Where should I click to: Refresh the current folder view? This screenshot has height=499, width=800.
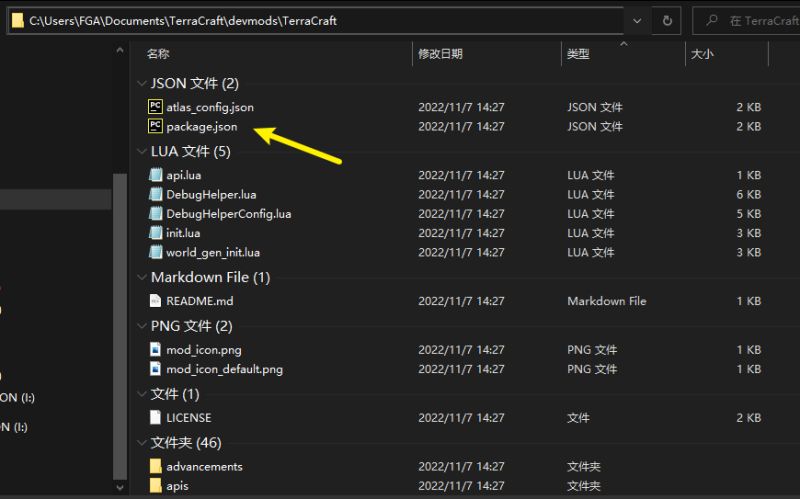pyautogui.click(x=667, y=21)
